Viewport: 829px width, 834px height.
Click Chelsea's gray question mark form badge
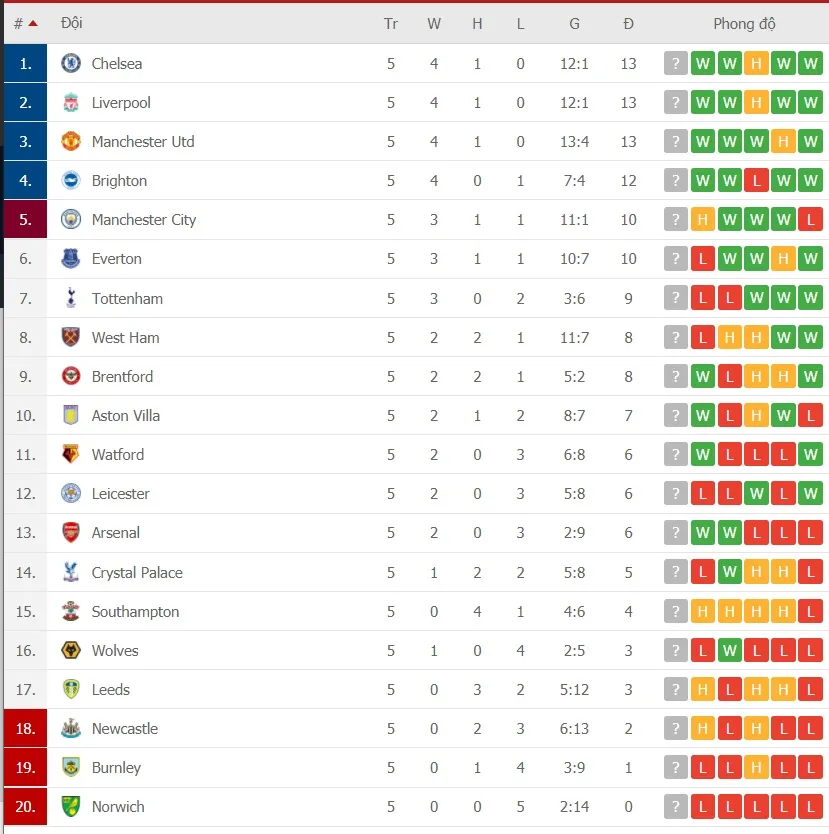[676, 64]
